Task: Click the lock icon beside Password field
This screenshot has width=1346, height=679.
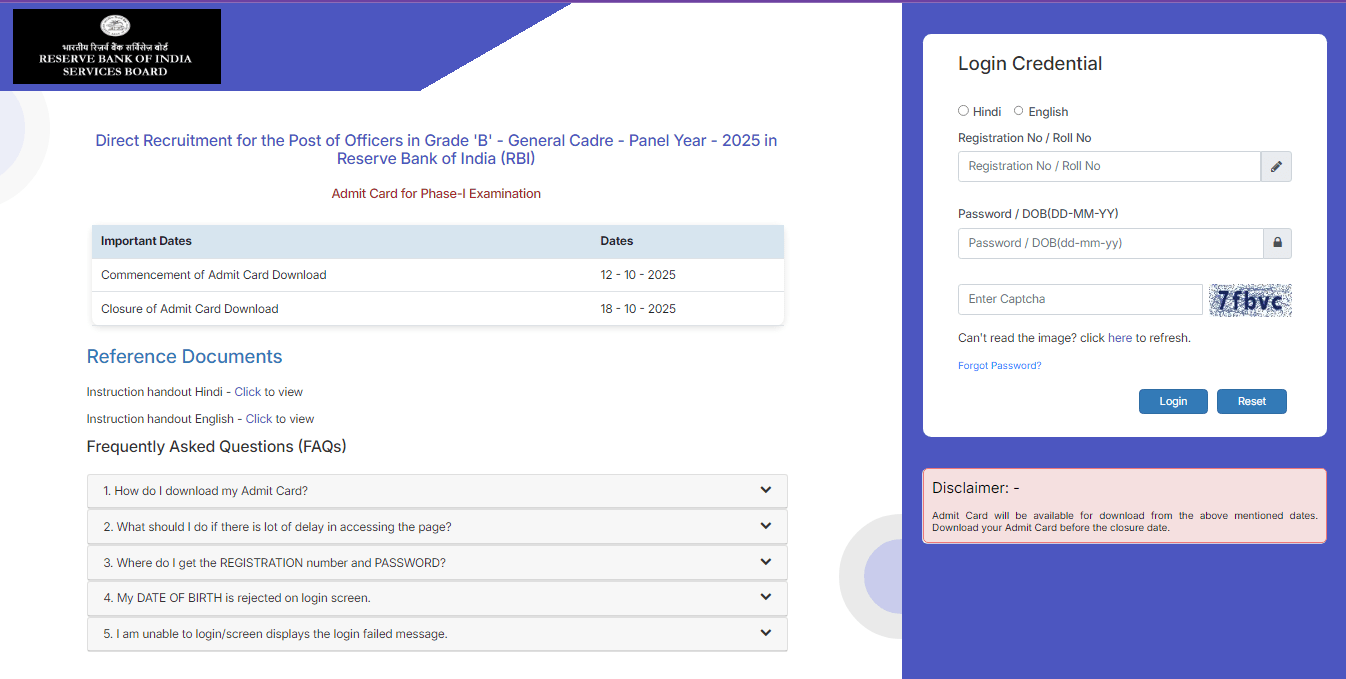Action: [1277, 243]
